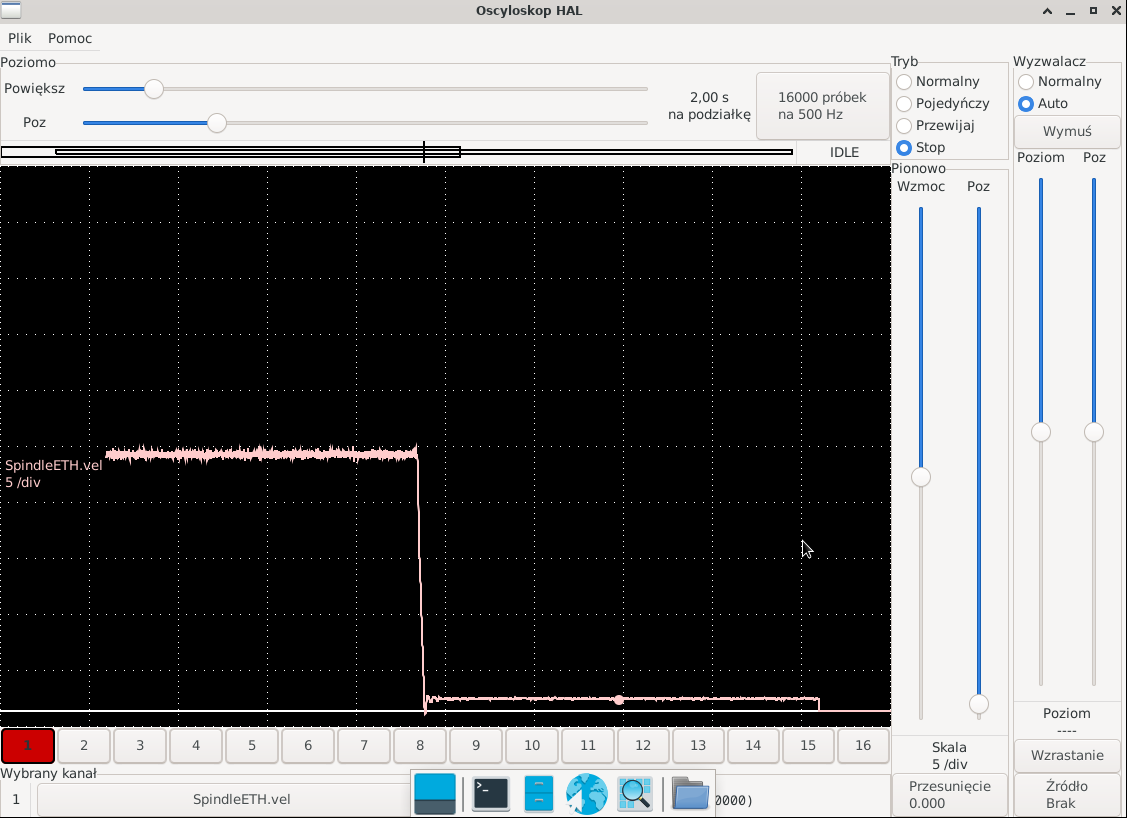This screenshot has width=1127, height=818.
Task: Adjust the trigger Poziom level slider
Action: tap(1041, 432)
